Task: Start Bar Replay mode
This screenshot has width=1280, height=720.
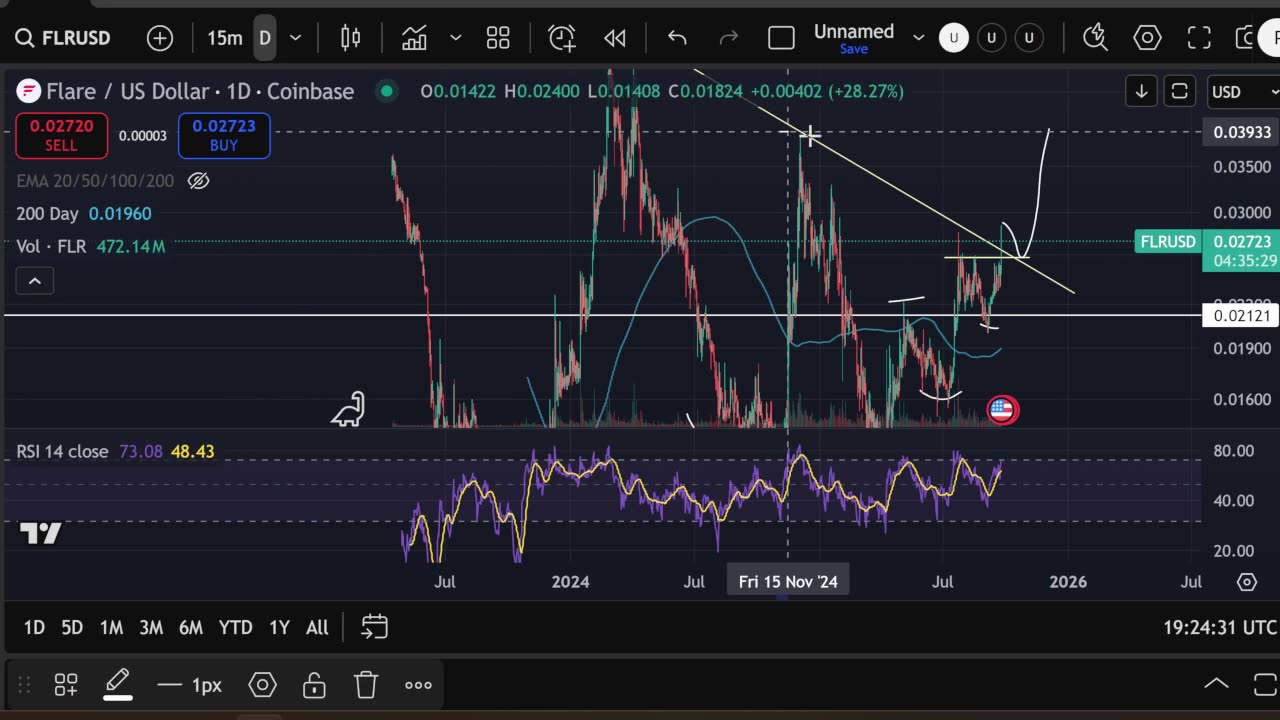Action: [615, 38]
